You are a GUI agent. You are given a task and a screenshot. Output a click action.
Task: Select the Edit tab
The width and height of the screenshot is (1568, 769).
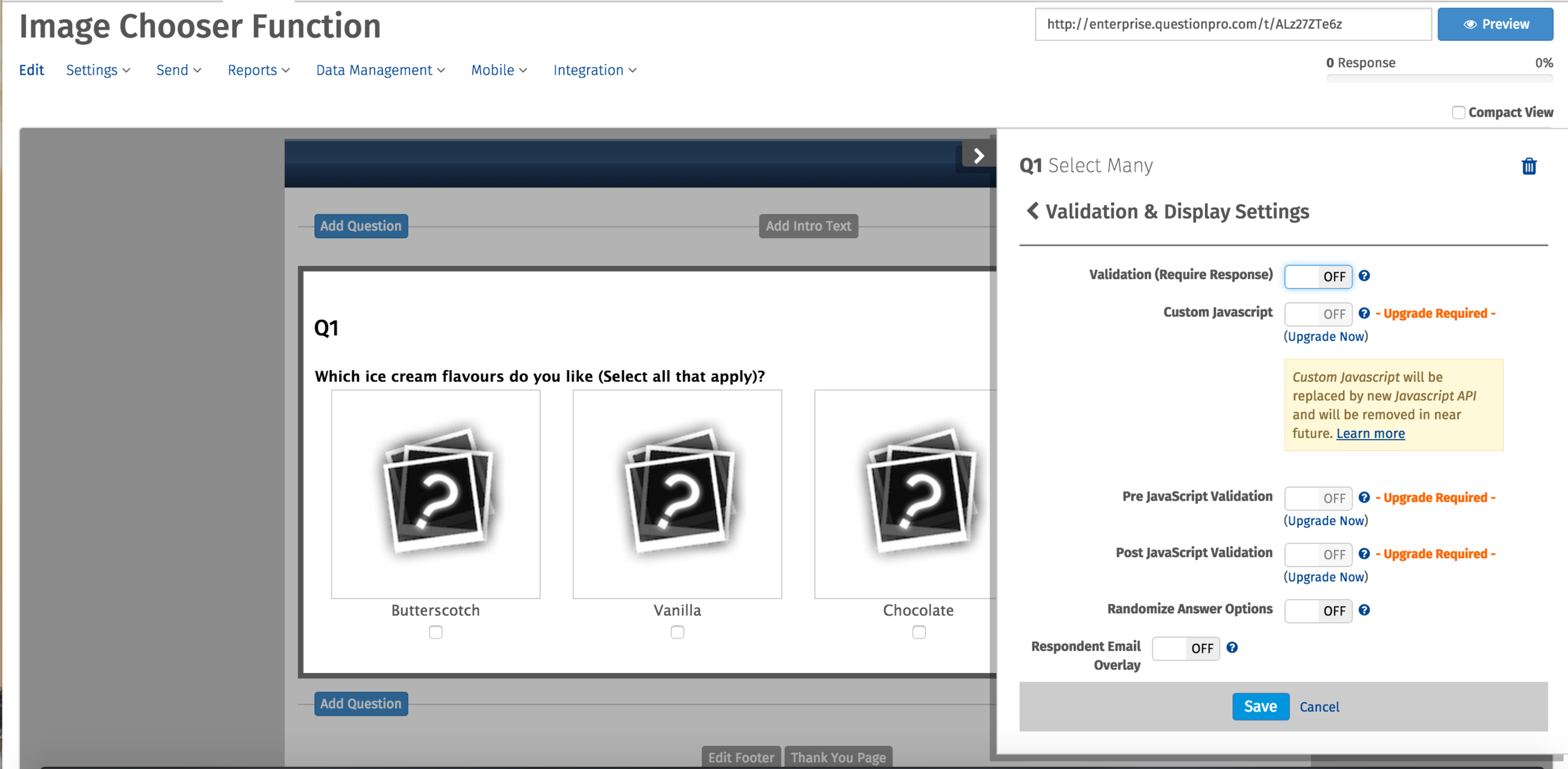[x=31, y=70]
